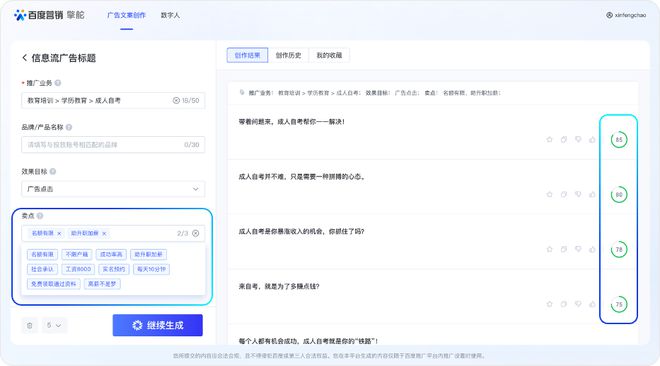
Task: Toggle the 实名预约 suggestion tag
Action: (x=114, y=269)
